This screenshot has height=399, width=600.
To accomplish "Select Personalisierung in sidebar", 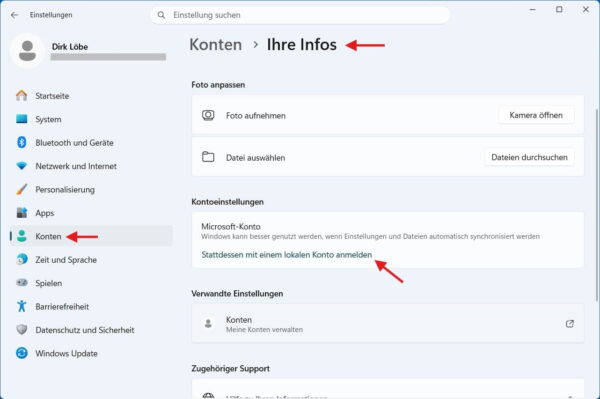I will point(91,189).
